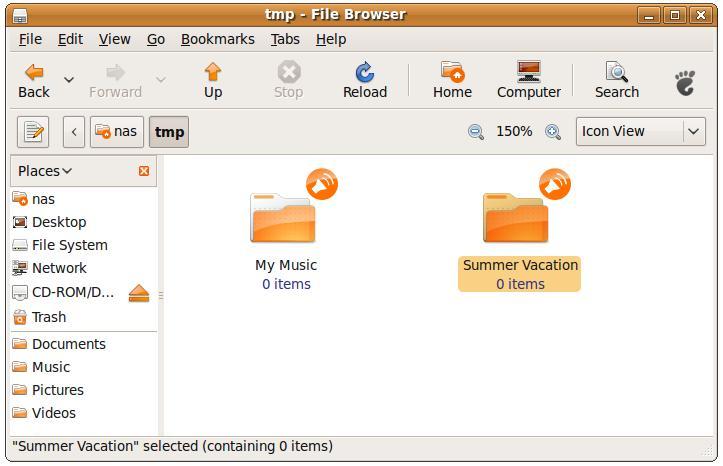Screen dimensions: 723x466
Task: Click the Up arrow toolbar icon
Action: click(213, 72)
